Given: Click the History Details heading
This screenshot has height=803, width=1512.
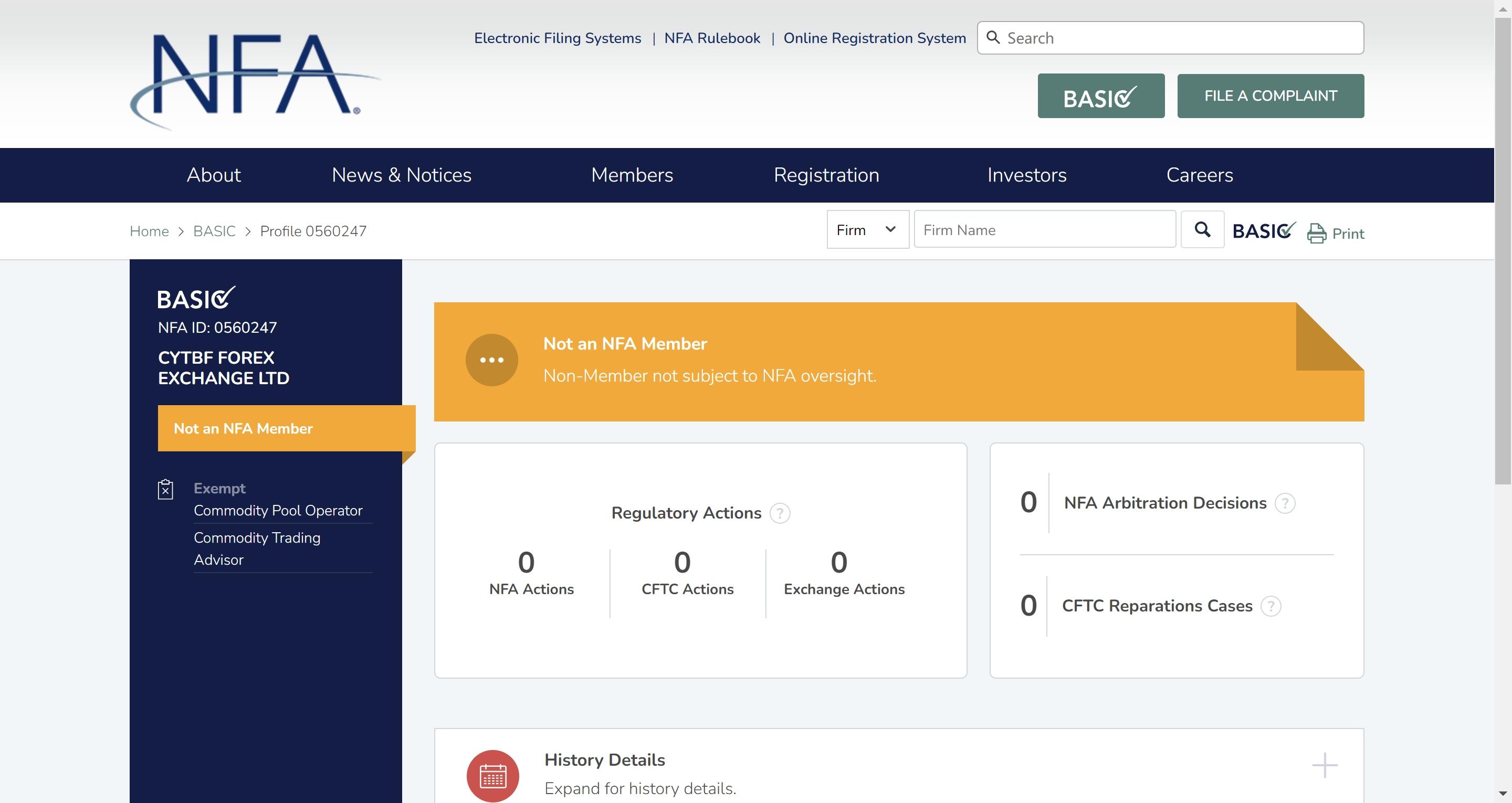Looking at the screenshot, I should [x=605, y=760].
